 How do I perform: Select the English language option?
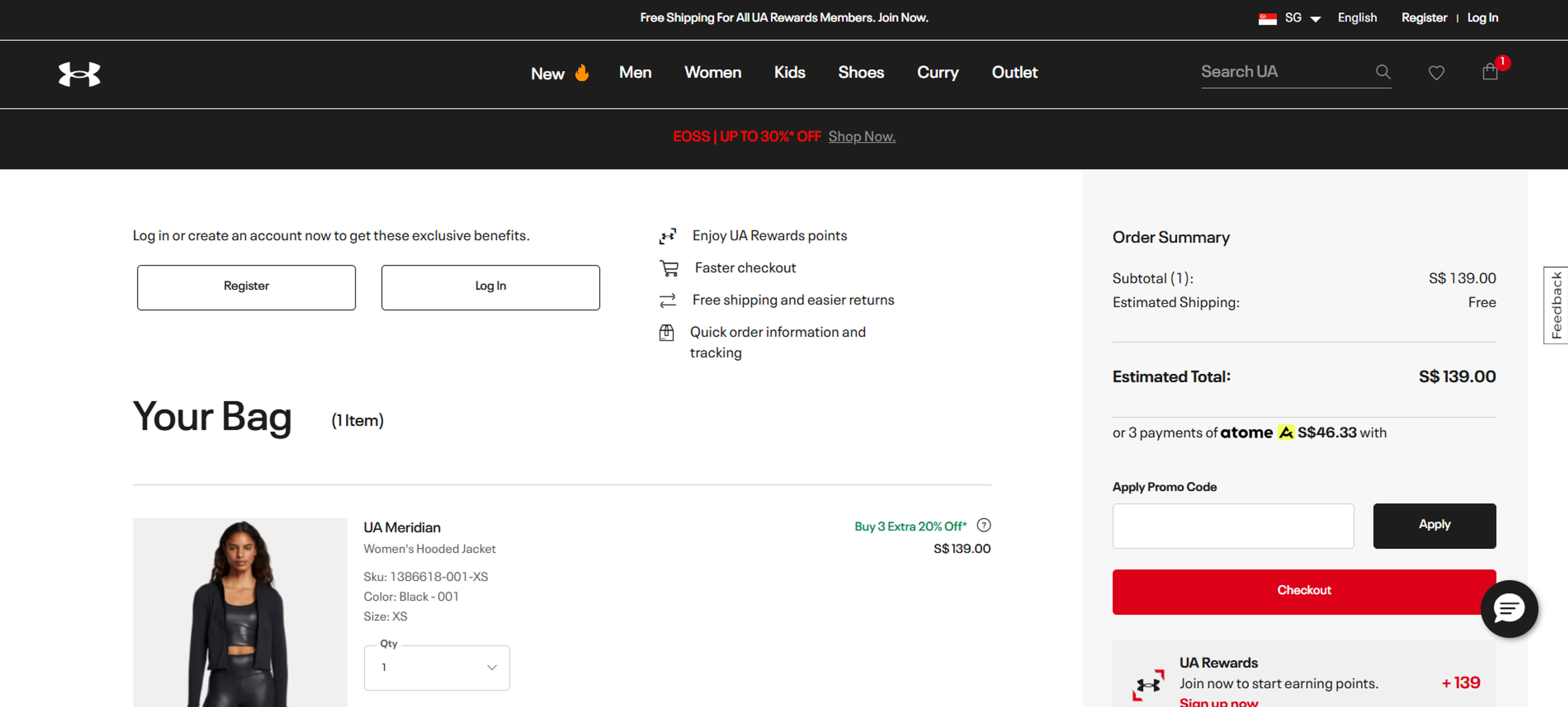coord(1357,18)
